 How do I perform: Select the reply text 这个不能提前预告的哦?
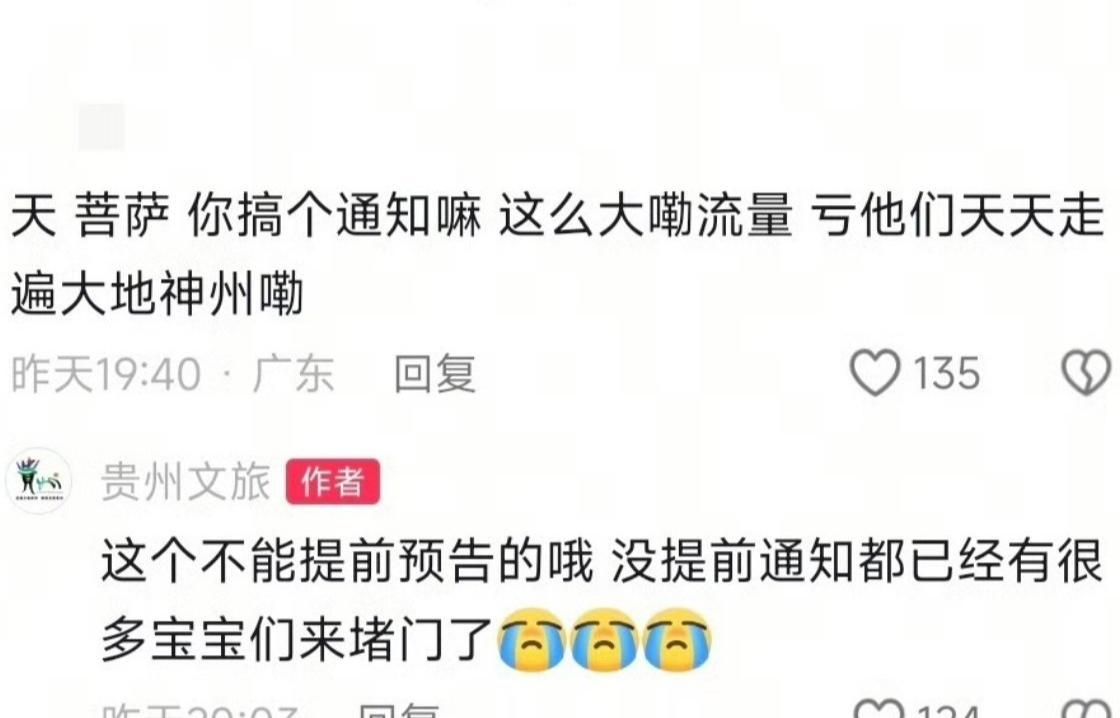tap(346, 561)
